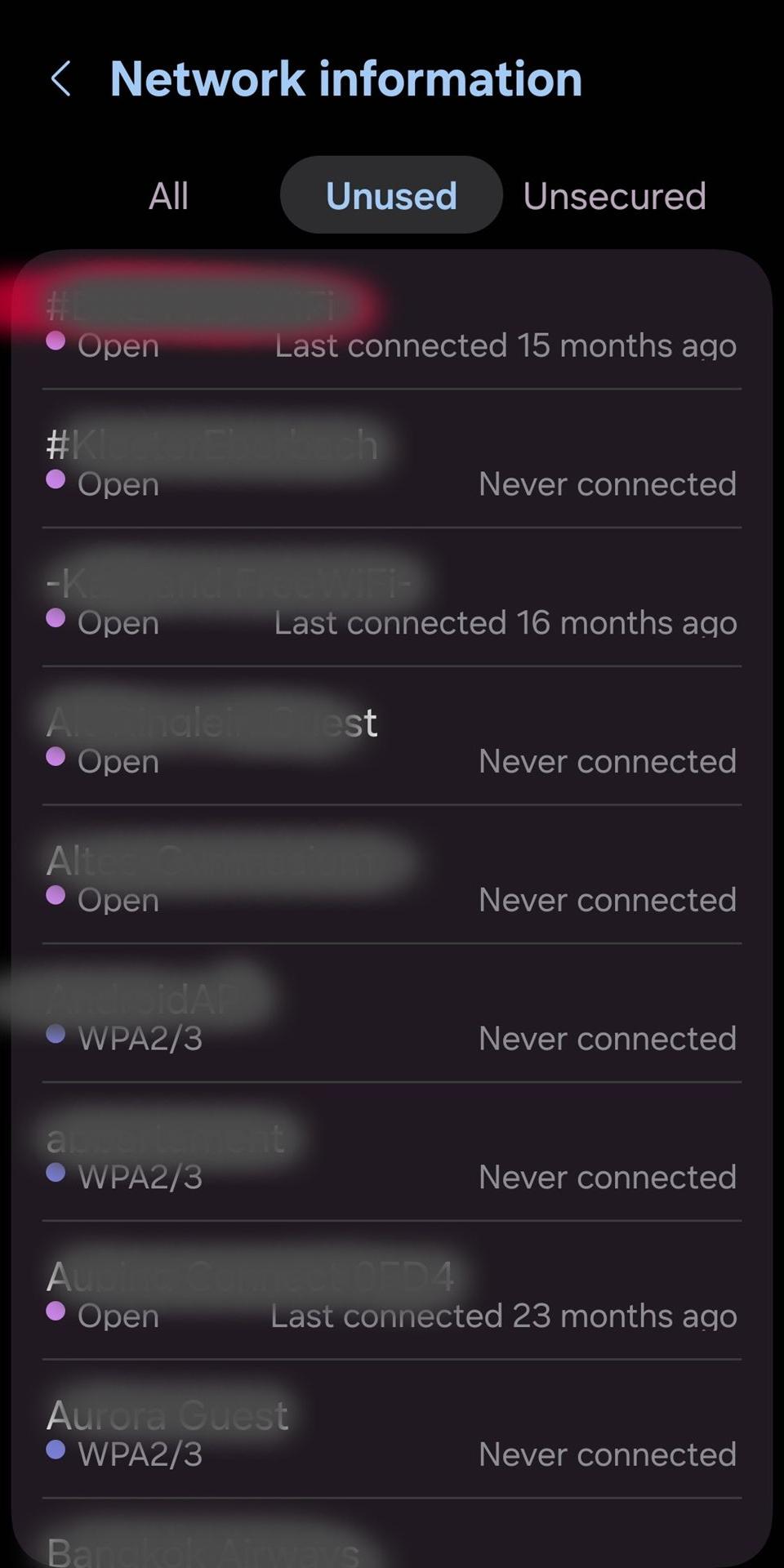784x1568 pixels.
Task: Switch to the All tab
Action: click(168, 196)
